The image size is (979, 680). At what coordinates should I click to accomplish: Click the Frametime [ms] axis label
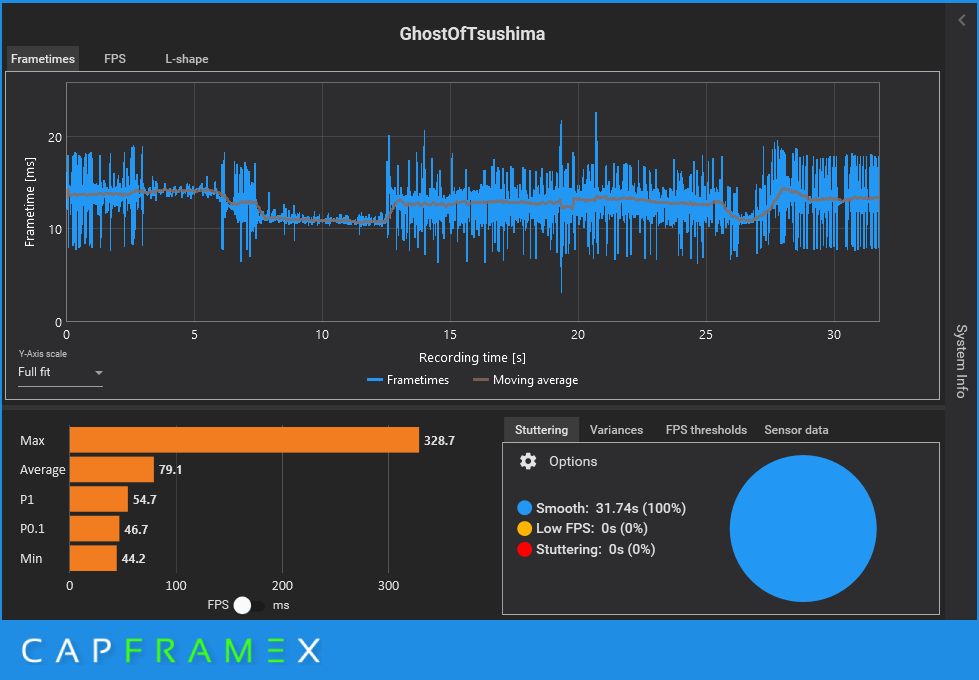click(29, 202)
